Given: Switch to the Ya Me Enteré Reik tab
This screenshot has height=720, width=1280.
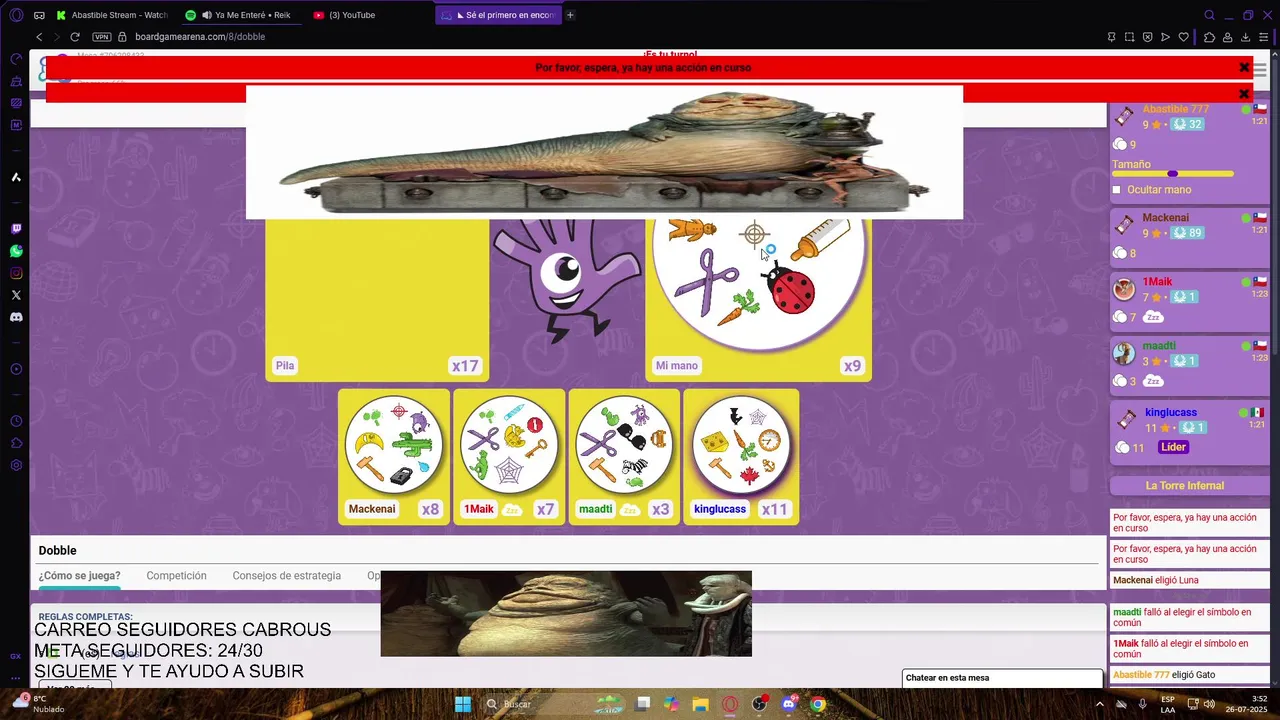Looking at the screenshot, I should click(242, 15).
